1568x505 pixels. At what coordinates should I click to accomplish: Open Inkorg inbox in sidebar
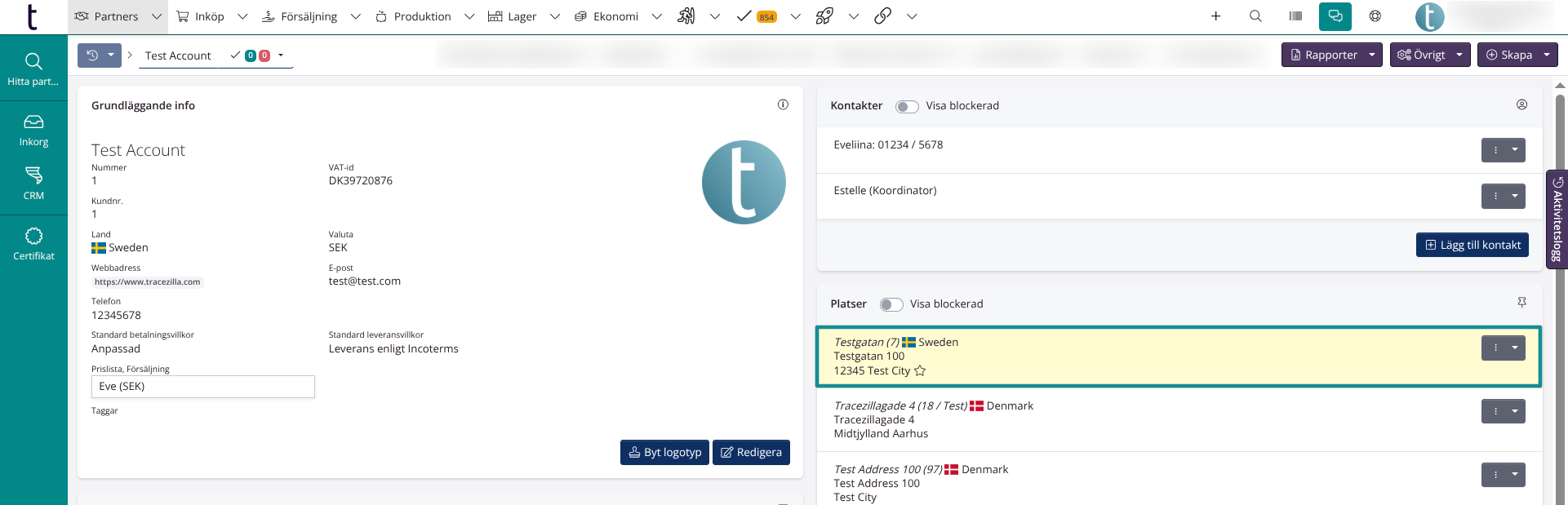click(33, 130)
